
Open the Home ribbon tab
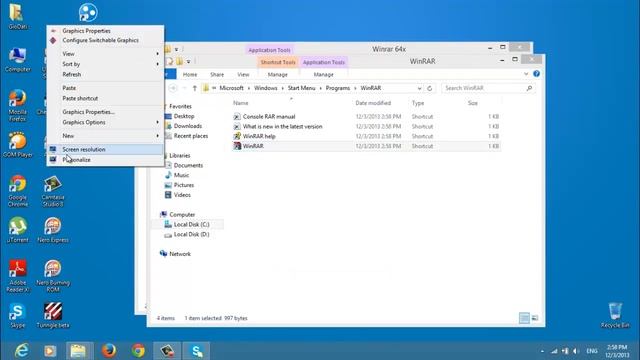(190, 74)
